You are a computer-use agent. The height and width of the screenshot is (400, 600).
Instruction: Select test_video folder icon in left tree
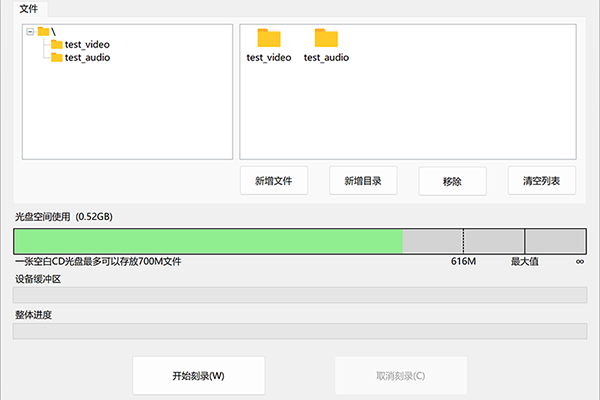[56, 44]
